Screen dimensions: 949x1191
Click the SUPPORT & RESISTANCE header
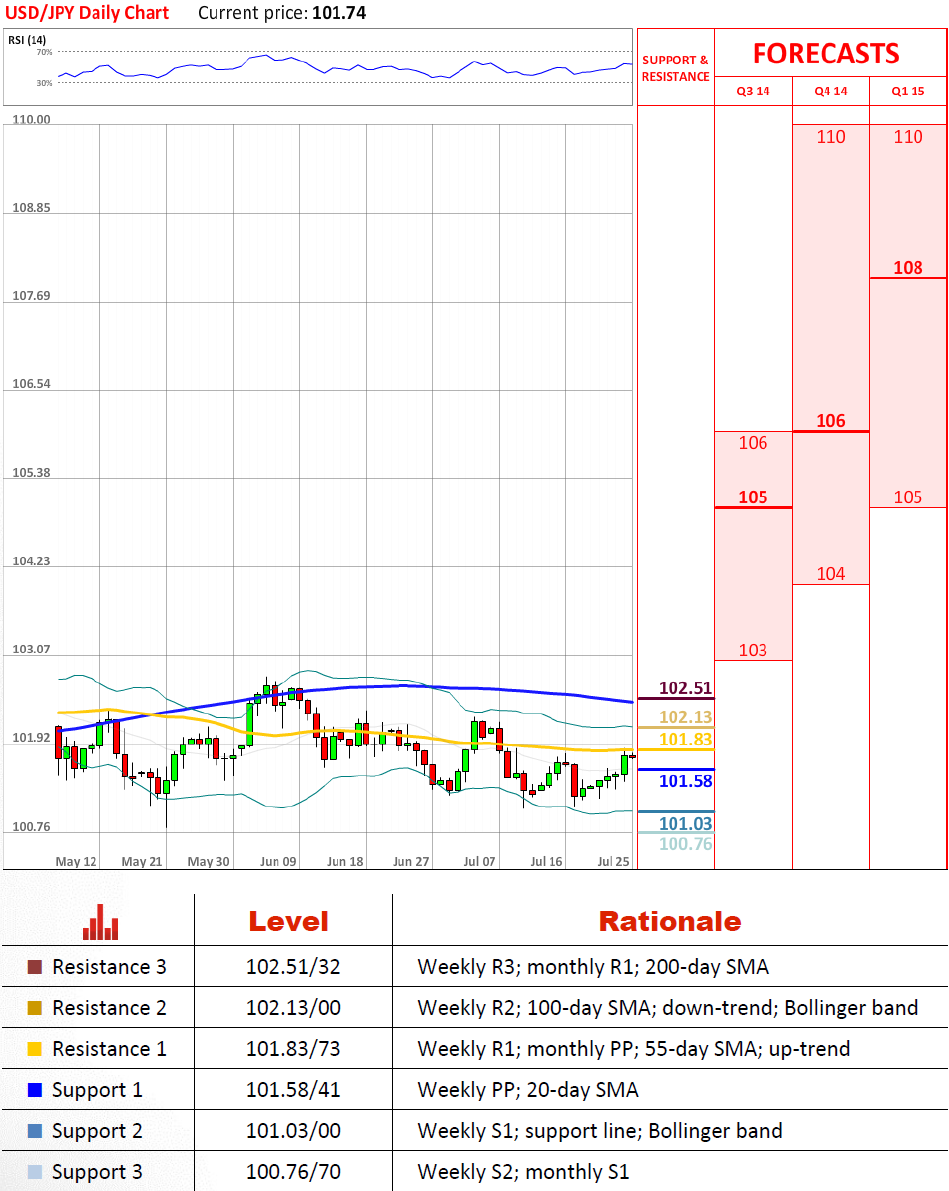[675, 68]
